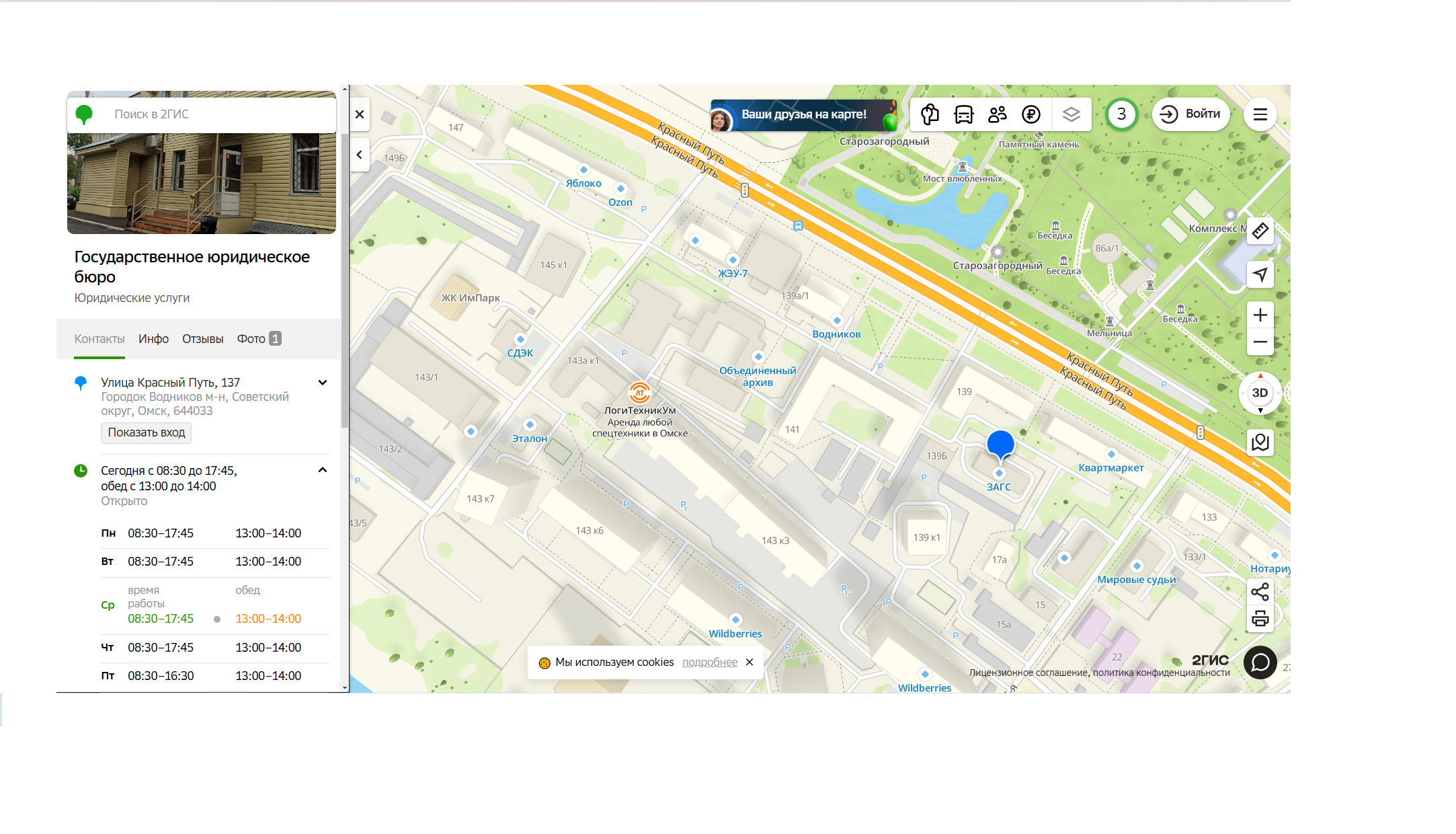Open the Ваши друзья на карте banner

pos(804,115)
